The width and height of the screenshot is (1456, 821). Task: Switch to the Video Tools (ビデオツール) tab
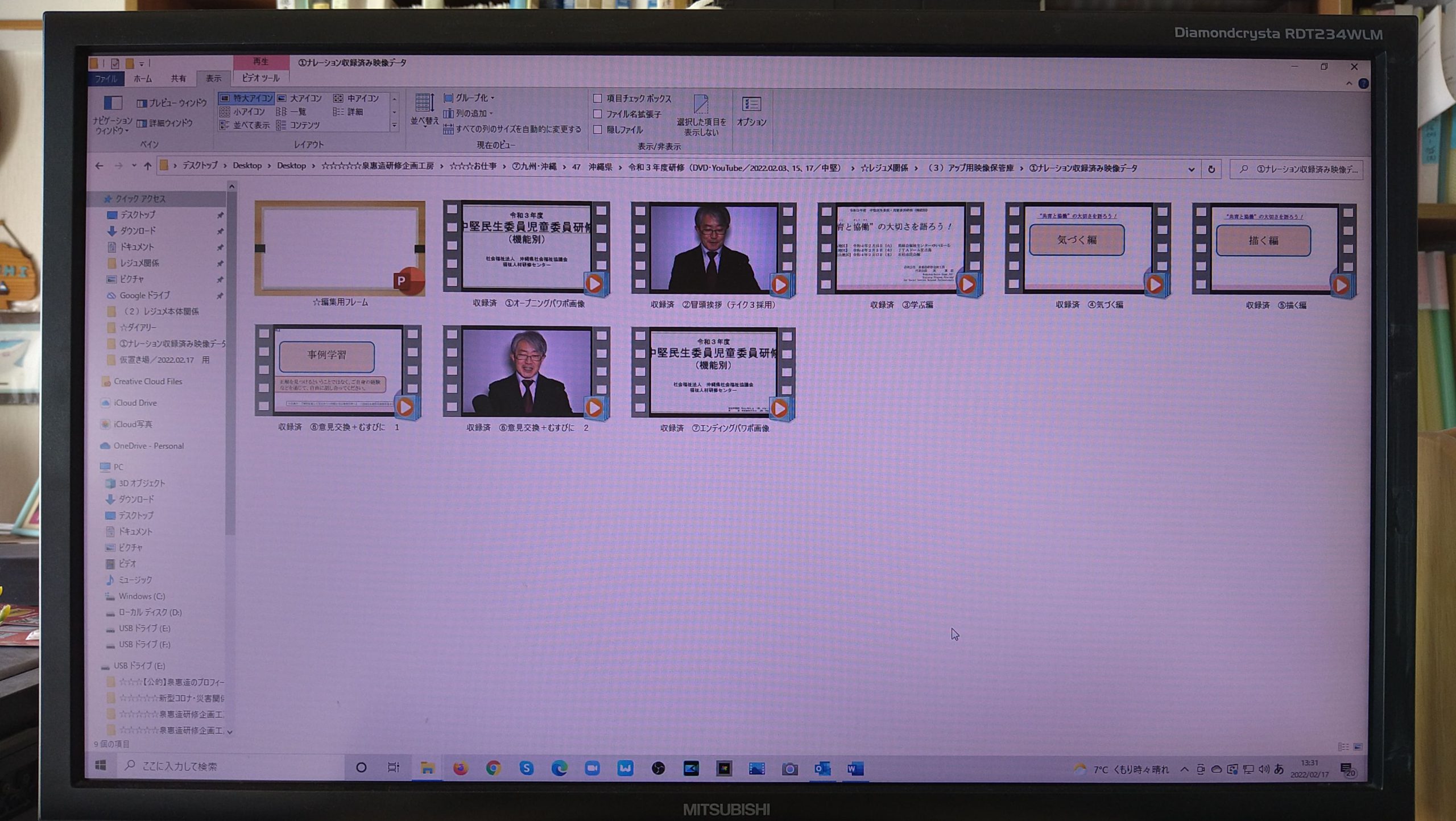261,78
